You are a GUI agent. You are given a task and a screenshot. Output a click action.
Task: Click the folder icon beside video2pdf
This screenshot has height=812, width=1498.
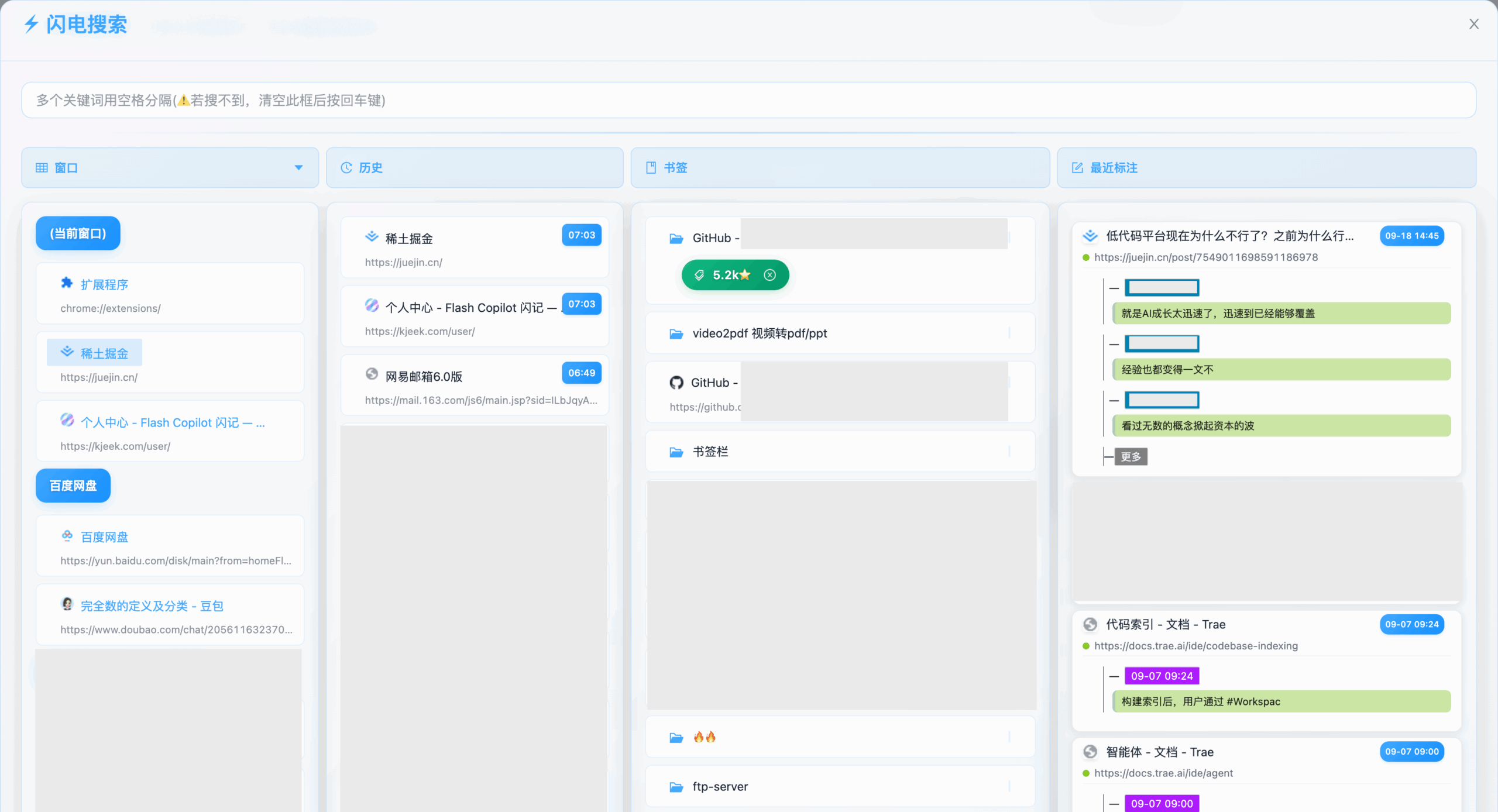tap(676, 333)
